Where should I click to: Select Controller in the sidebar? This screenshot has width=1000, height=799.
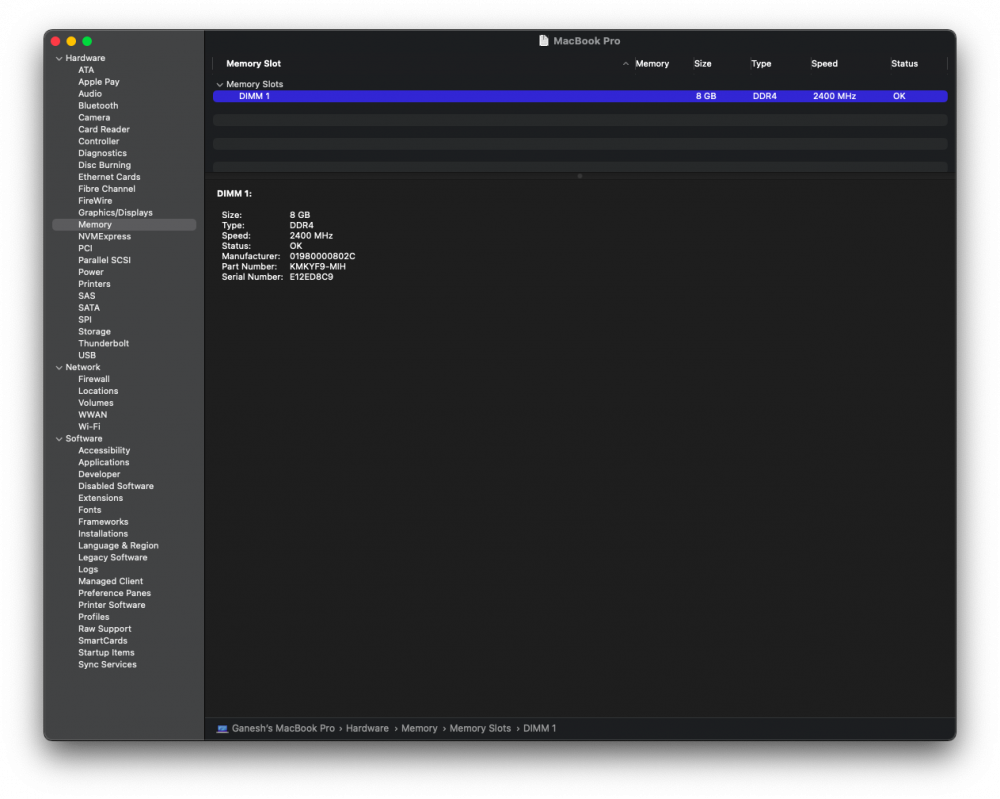[x=99, y=142]
